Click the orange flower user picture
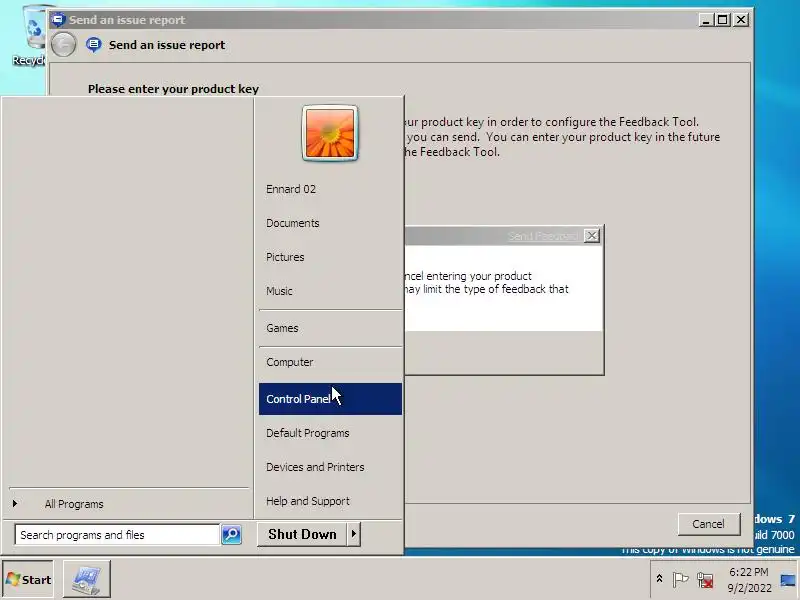The width and height of the screenshot is (800, 600). pos(330,133)
